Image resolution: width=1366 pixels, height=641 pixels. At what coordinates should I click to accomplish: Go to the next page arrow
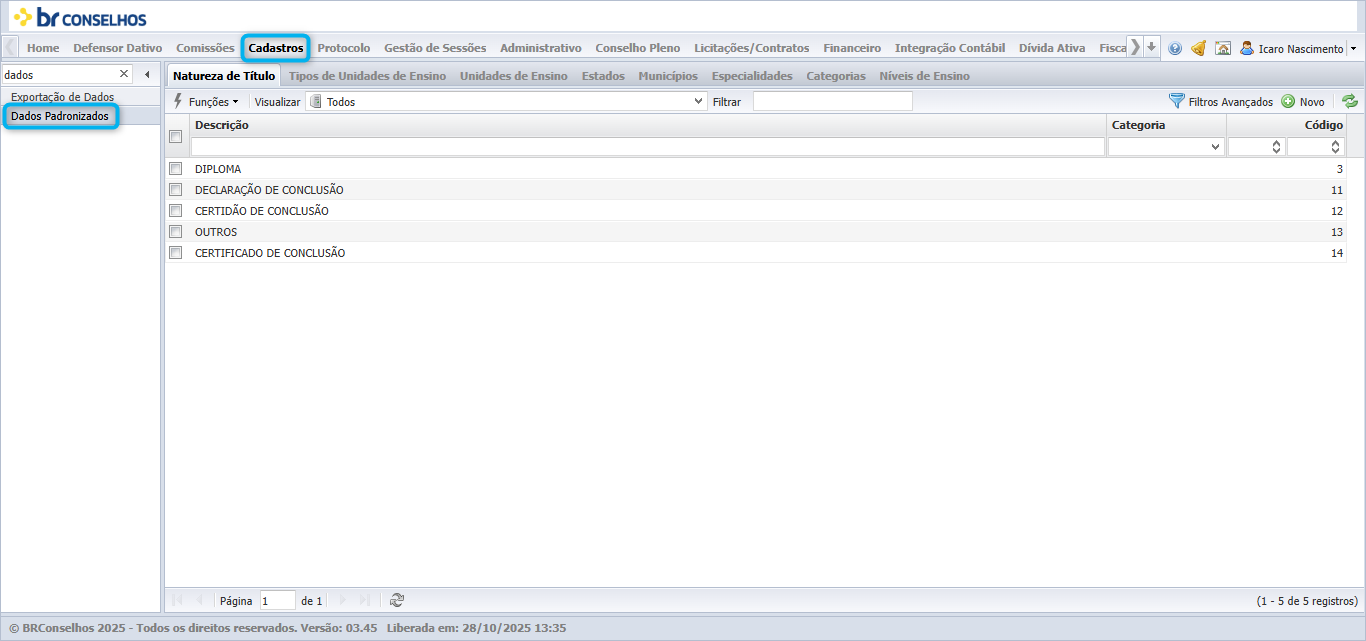click(x=343, y=600)
